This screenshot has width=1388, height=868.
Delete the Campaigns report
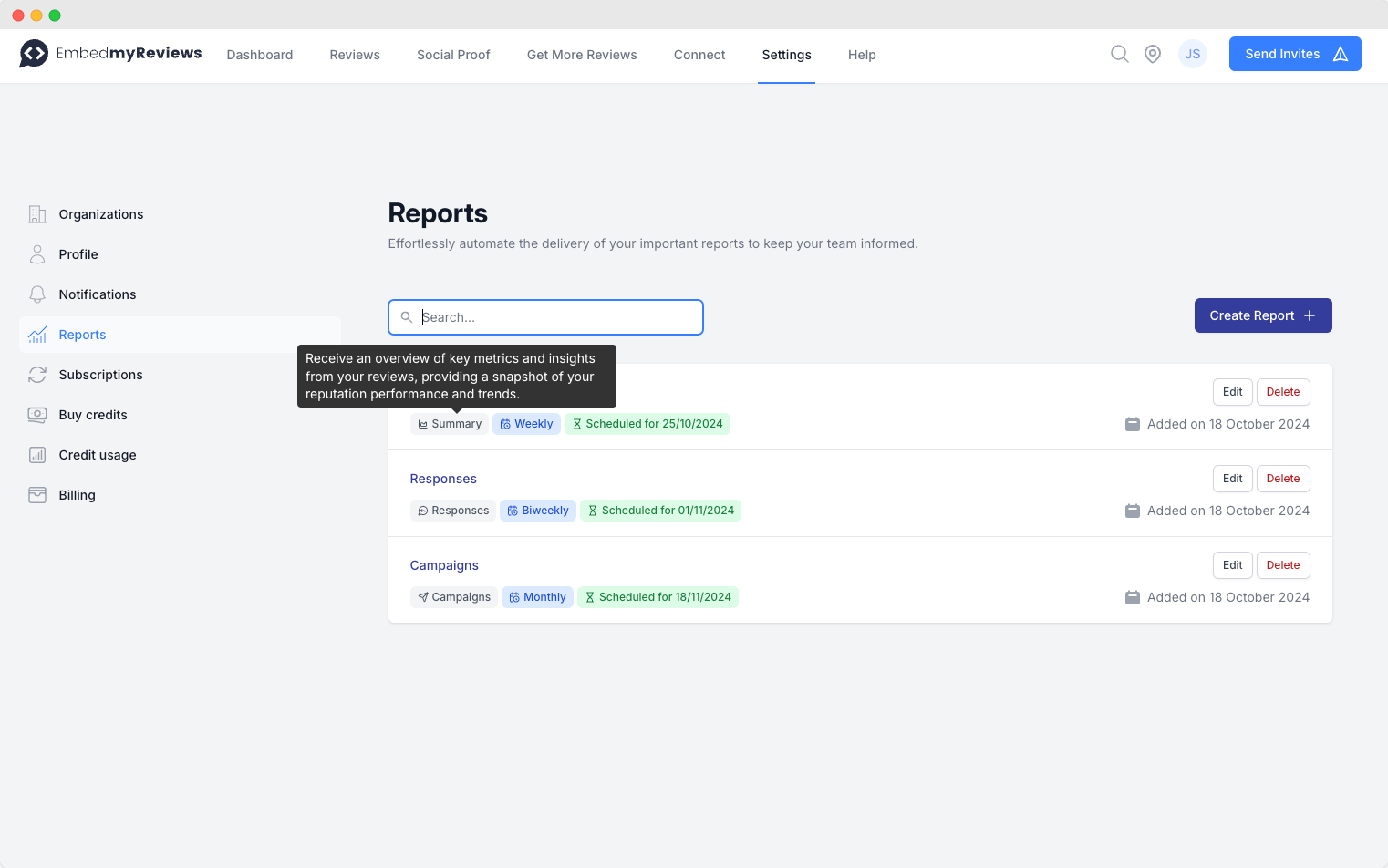click(1282, 565)
